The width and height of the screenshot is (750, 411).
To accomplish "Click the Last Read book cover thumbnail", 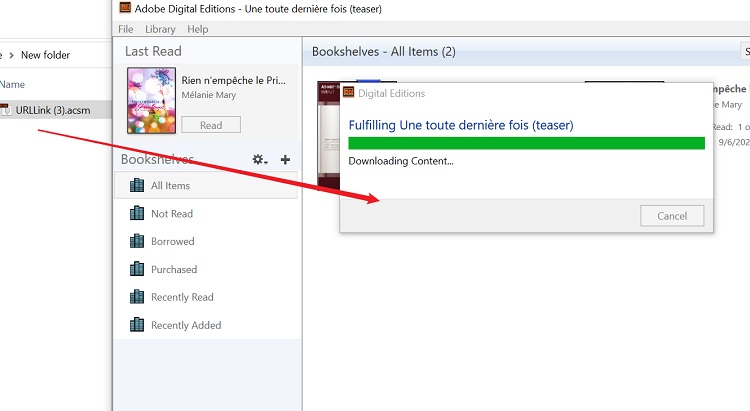I will coord(151,100).
